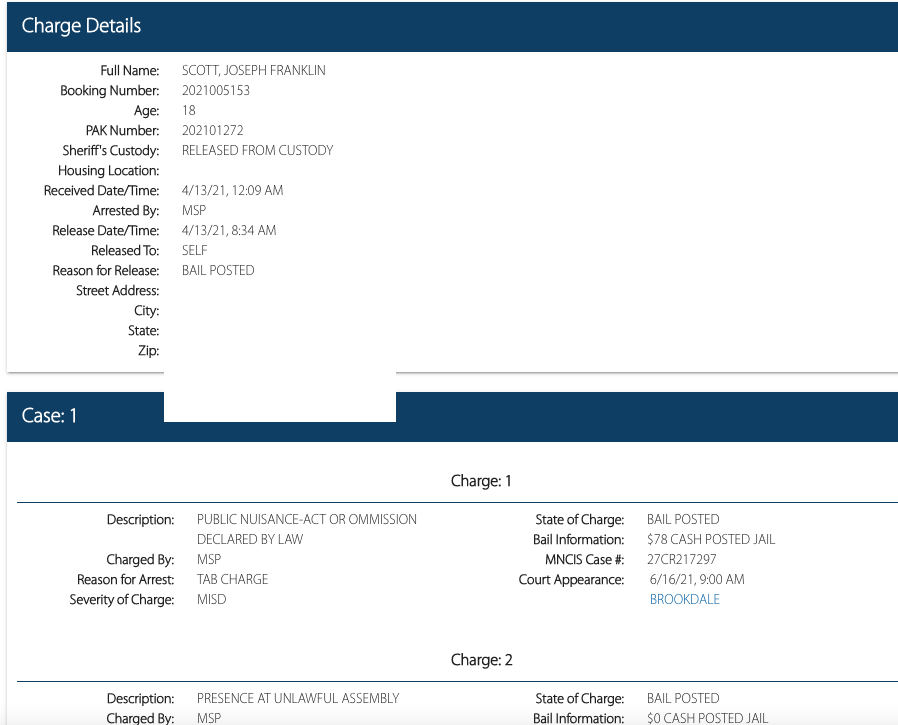Open the BROOKDALE court location link
898x725 pixels.
pyautogui.click(x=684, y=599)
